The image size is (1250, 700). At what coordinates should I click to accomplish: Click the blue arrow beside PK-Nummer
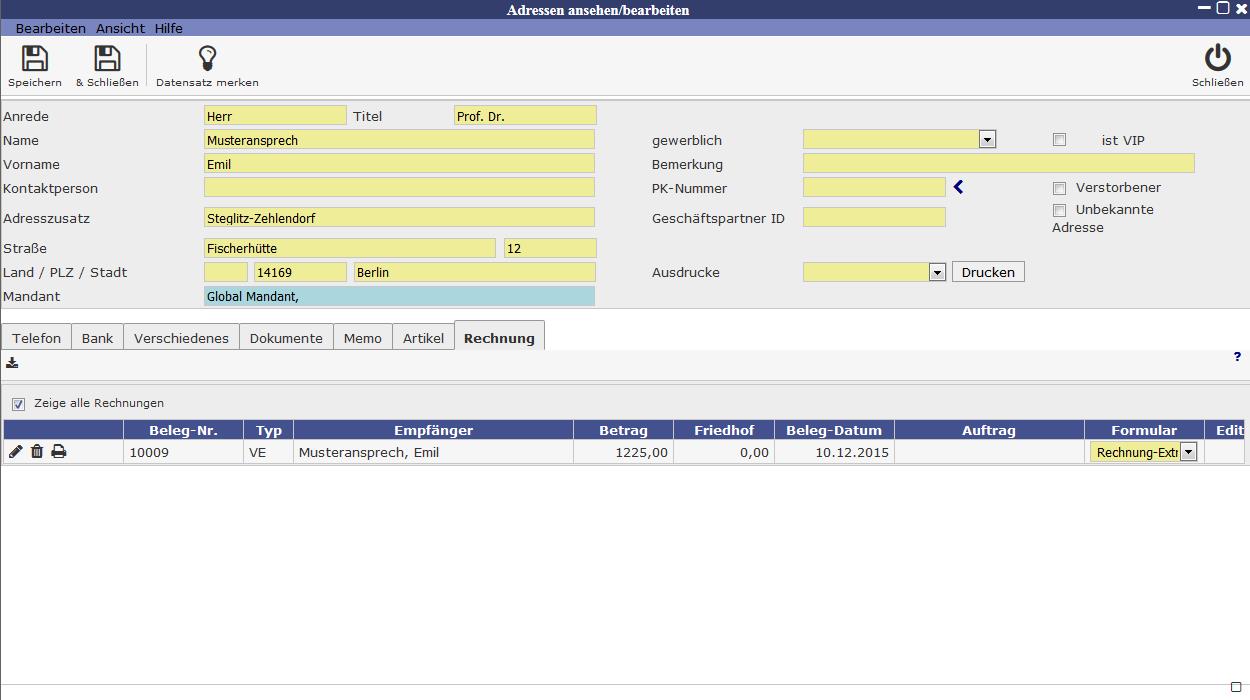coord(958,187)
